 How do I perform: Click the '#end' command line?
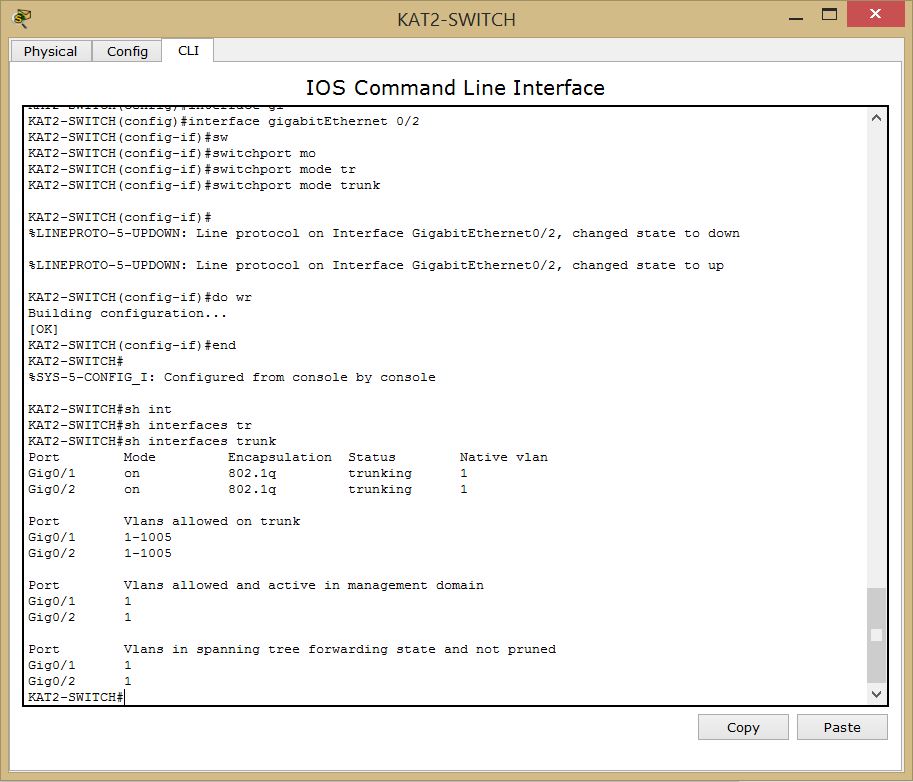tap(132, 345)
